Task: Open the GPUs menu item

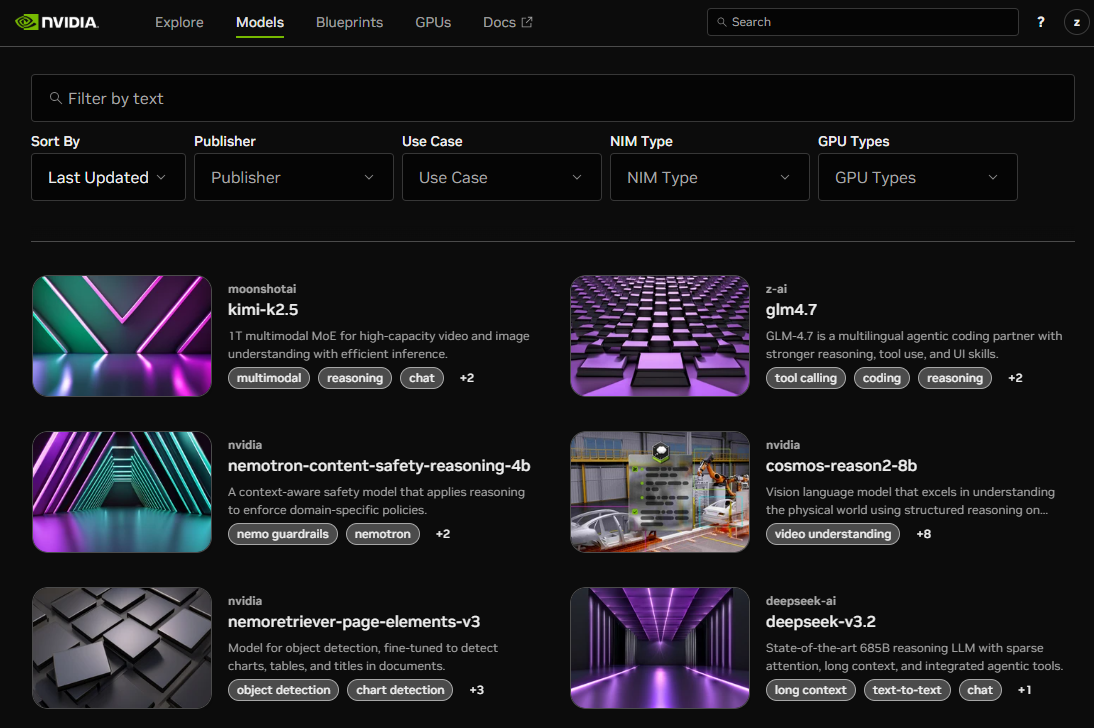Action: (x=433, y=22)
